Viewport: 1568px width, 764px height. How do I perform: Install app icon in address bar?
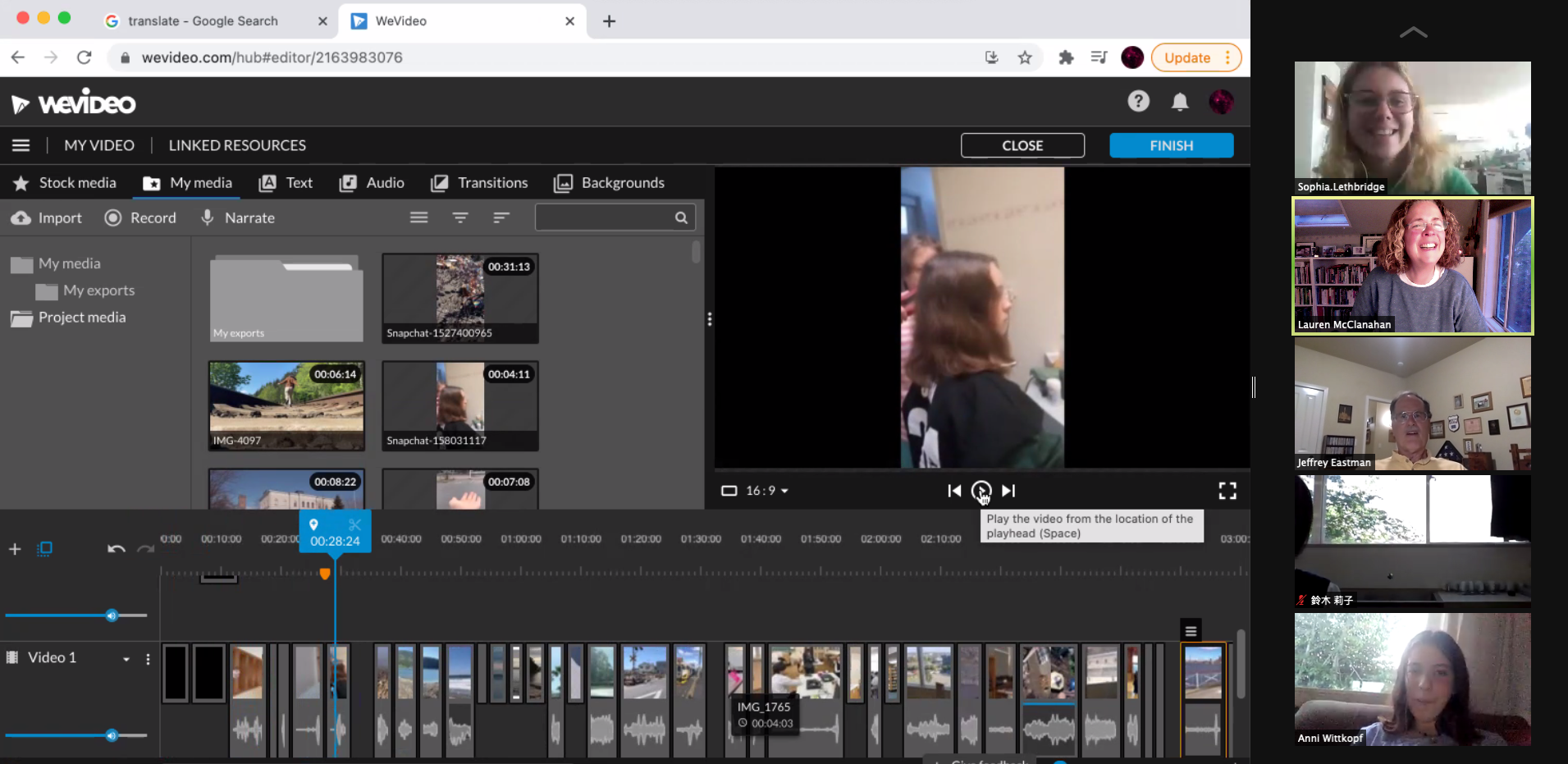click(992, 57)
